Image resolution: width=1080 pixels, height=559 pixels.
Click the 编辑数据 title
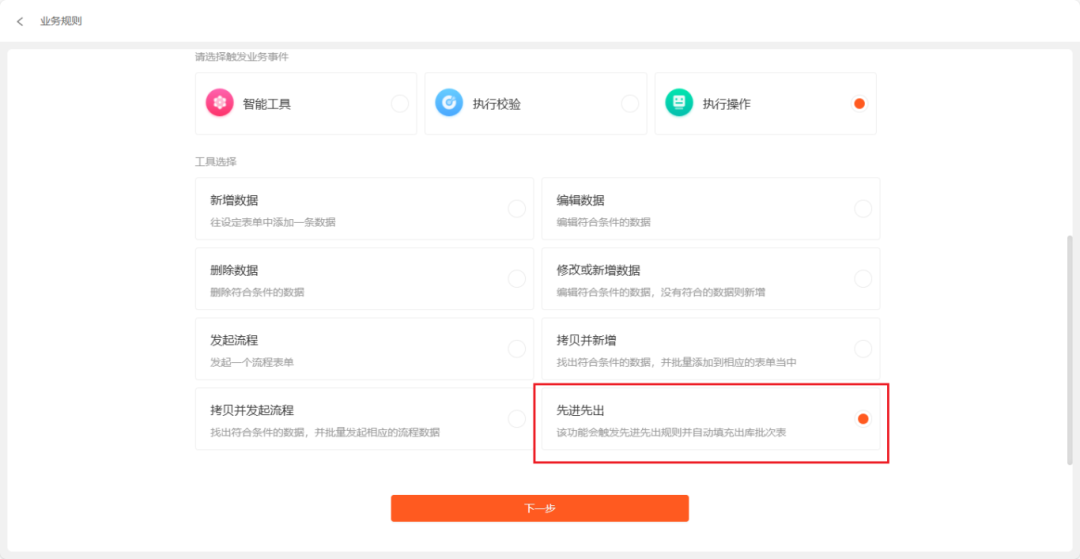pos(581,200)
